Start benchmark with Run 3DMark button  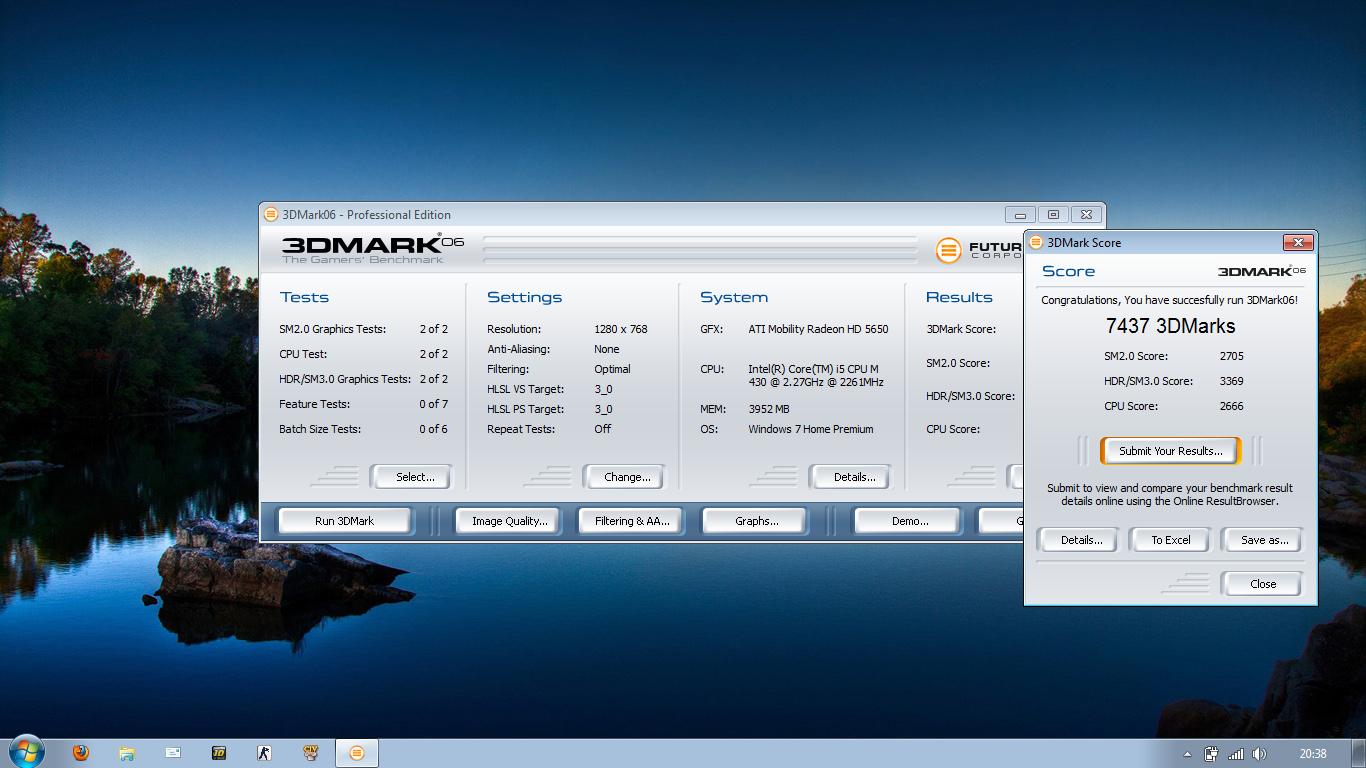pyautogui.click(x=344, y=521)
